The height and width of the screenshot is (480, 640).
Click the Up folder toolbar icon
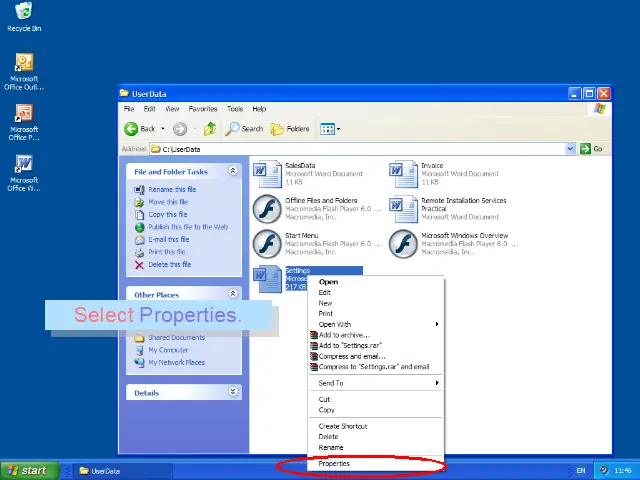[x=210, y=129]
